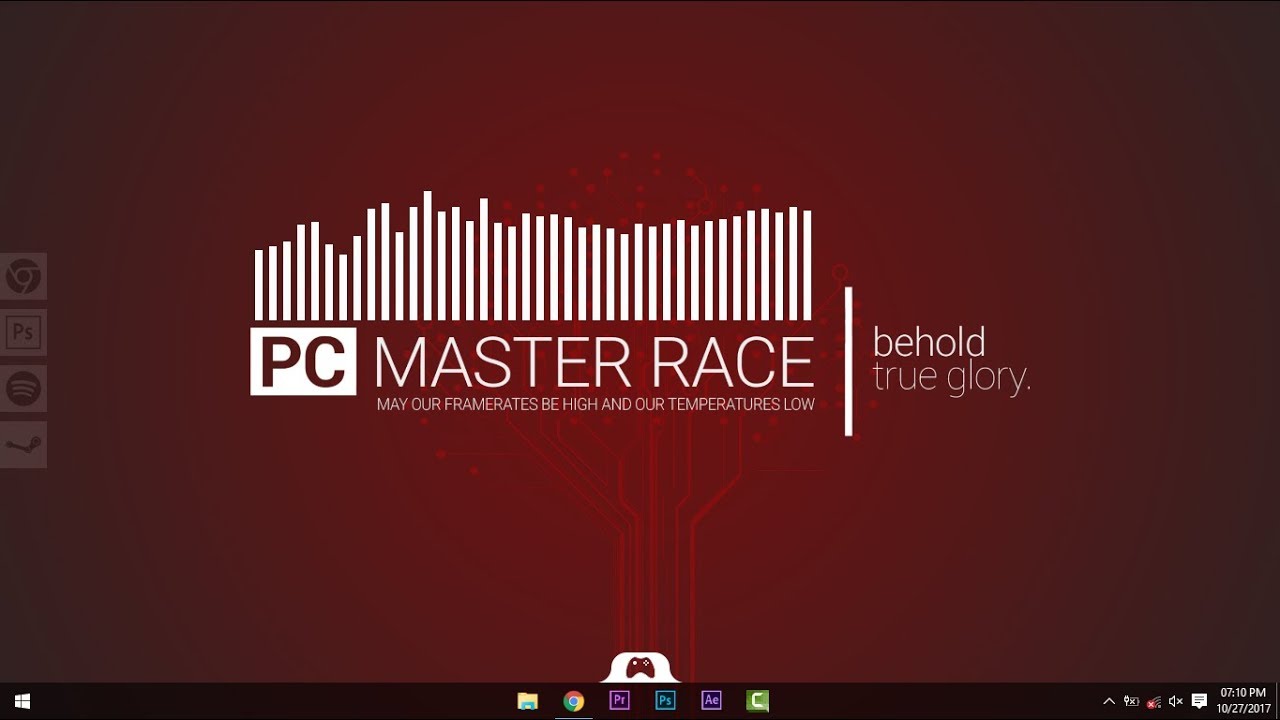Start After Effects from the taskbar

click(711, 700)
